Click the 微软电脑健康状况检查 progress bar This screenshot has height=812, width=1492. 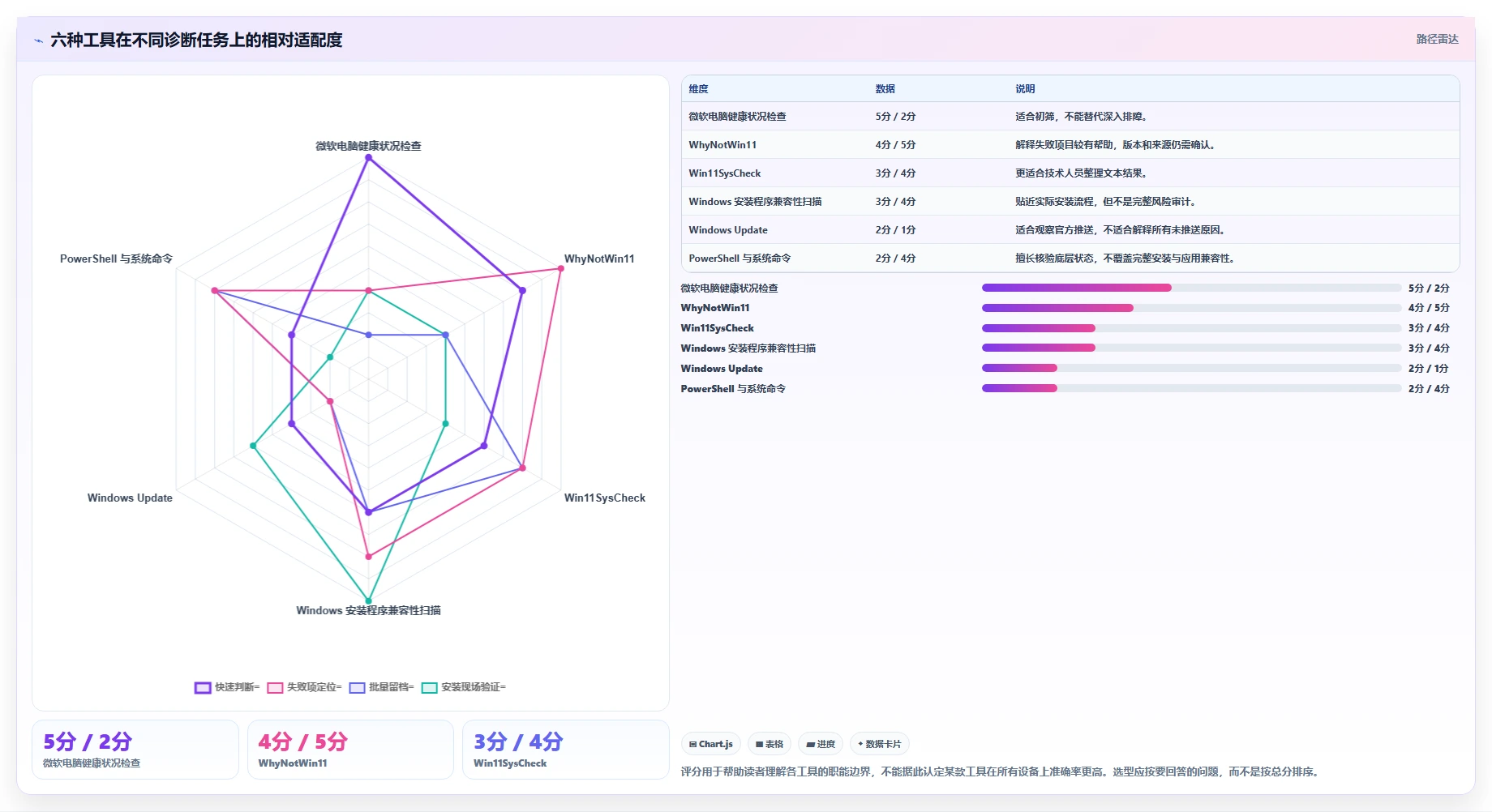1191,288
